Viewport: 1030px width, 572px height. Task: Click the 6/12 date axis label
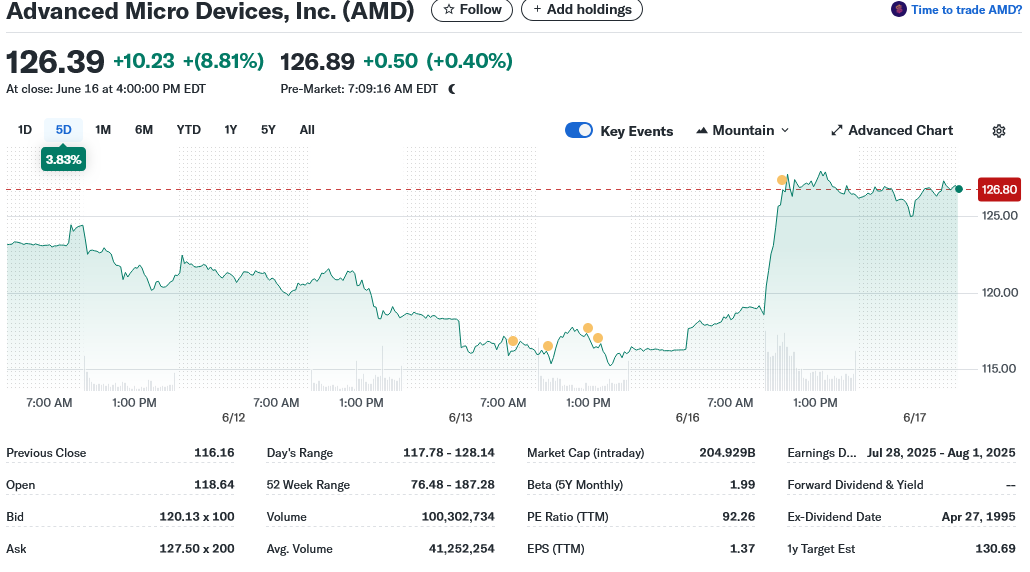pyautogui.click(x=233, y=418)
